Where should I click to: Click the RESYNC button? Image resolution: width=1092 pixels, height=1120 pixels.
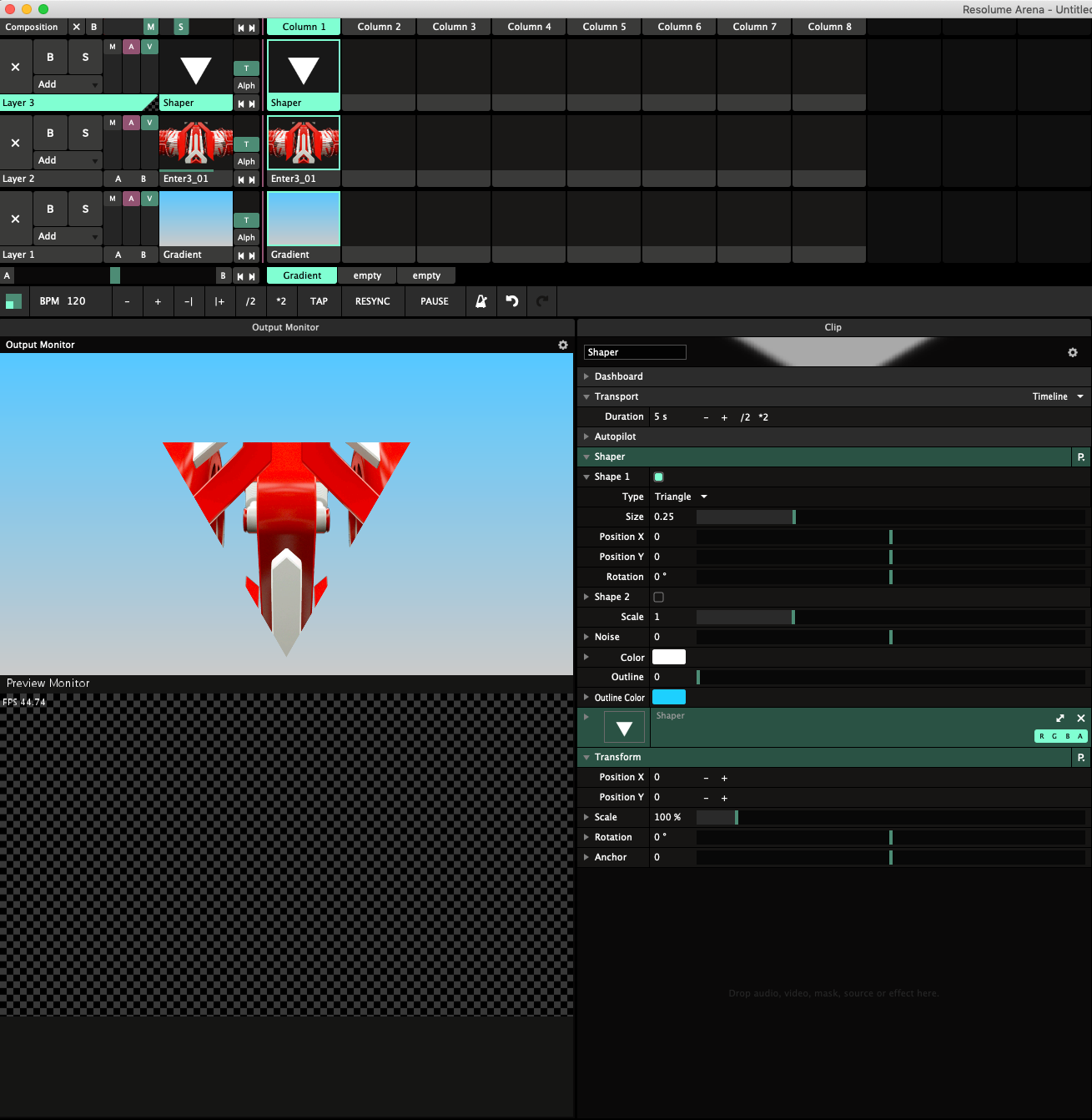[372, 301]
